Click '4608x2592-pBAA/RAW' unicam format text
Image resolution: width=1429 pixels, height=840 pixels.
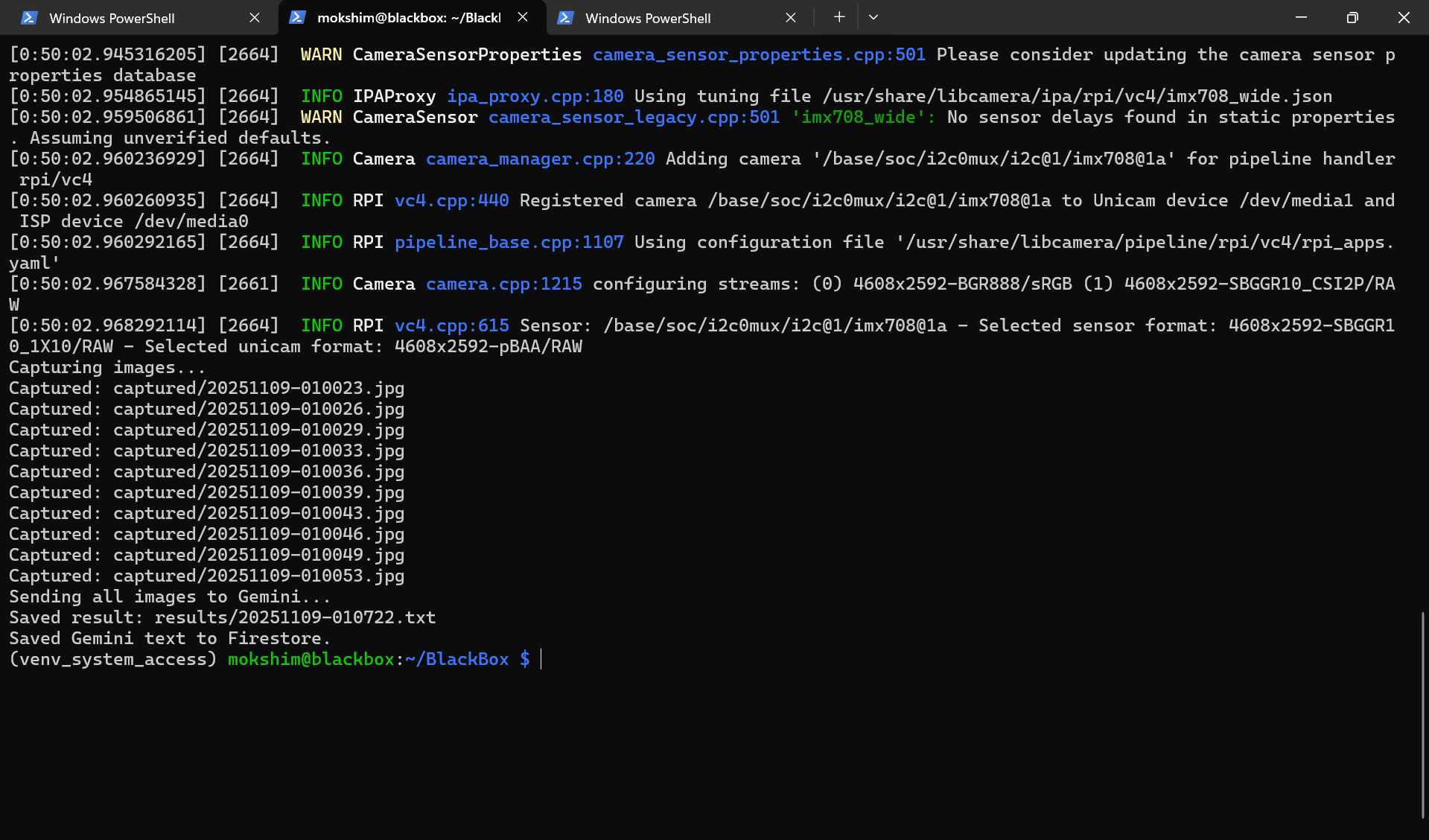point(488,346)
